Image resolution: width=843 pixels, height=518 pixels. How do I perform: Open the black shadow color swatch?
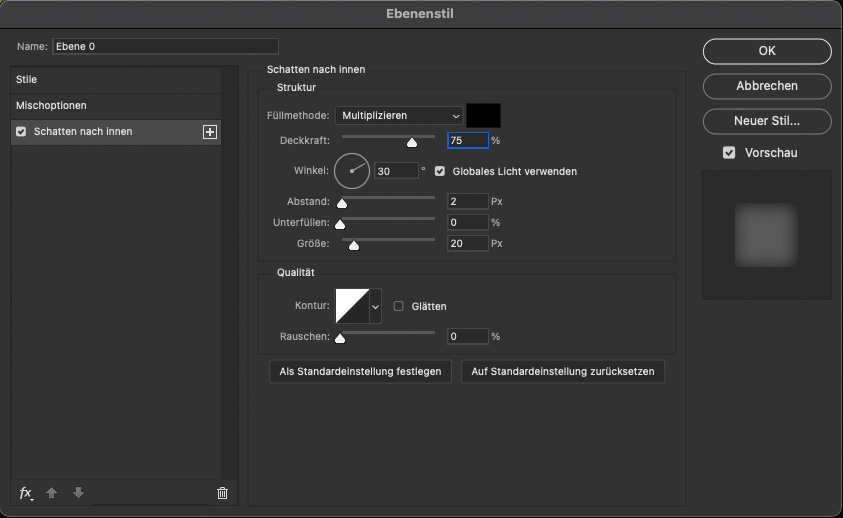[x=483, y=116]
